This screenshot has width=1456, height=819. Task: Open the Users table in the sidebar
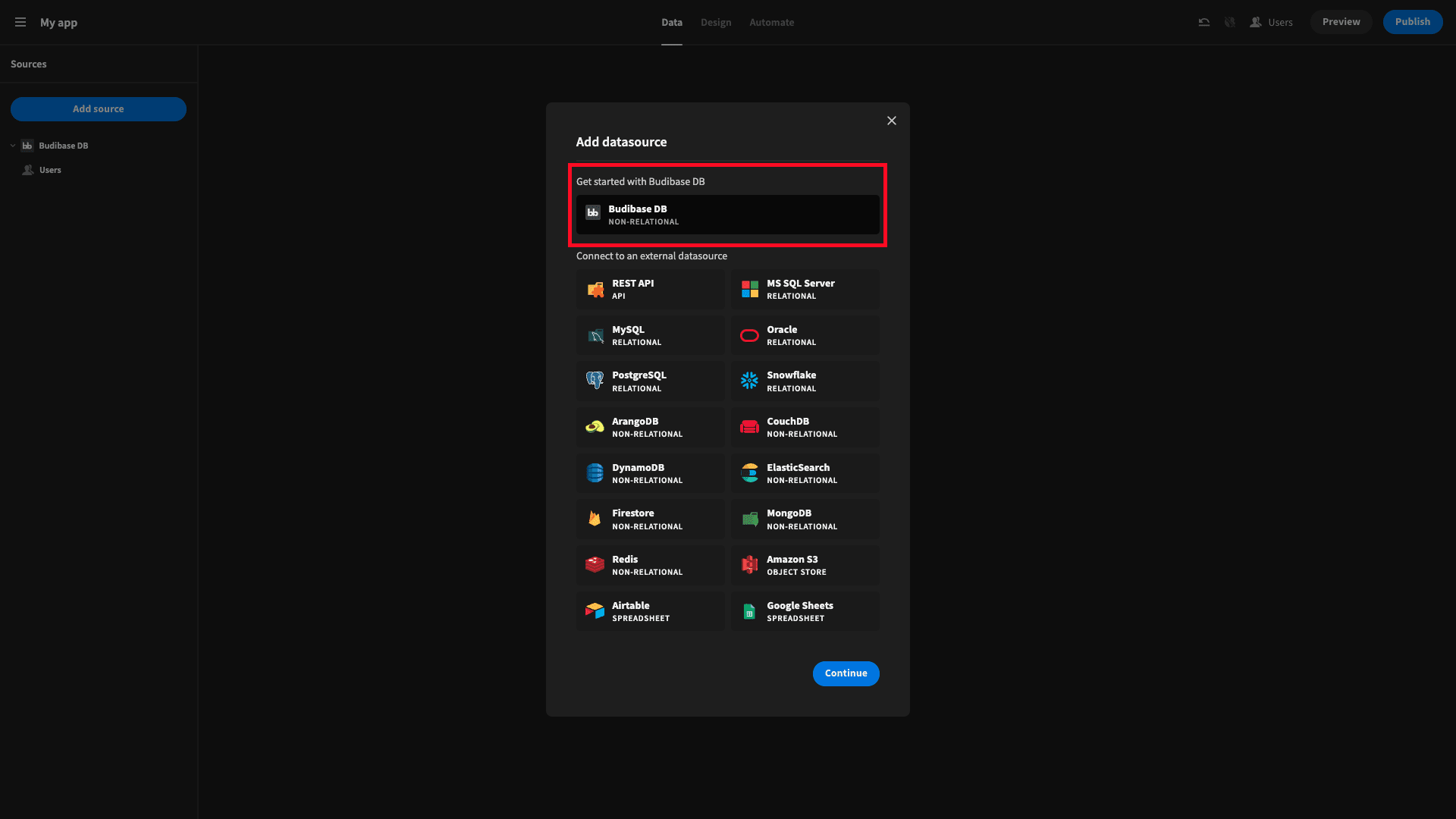coord(50,170)
